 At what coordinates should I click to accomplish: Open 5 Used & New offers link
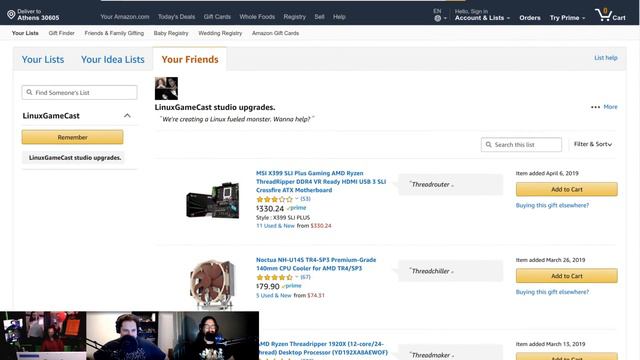pos(274,296)
